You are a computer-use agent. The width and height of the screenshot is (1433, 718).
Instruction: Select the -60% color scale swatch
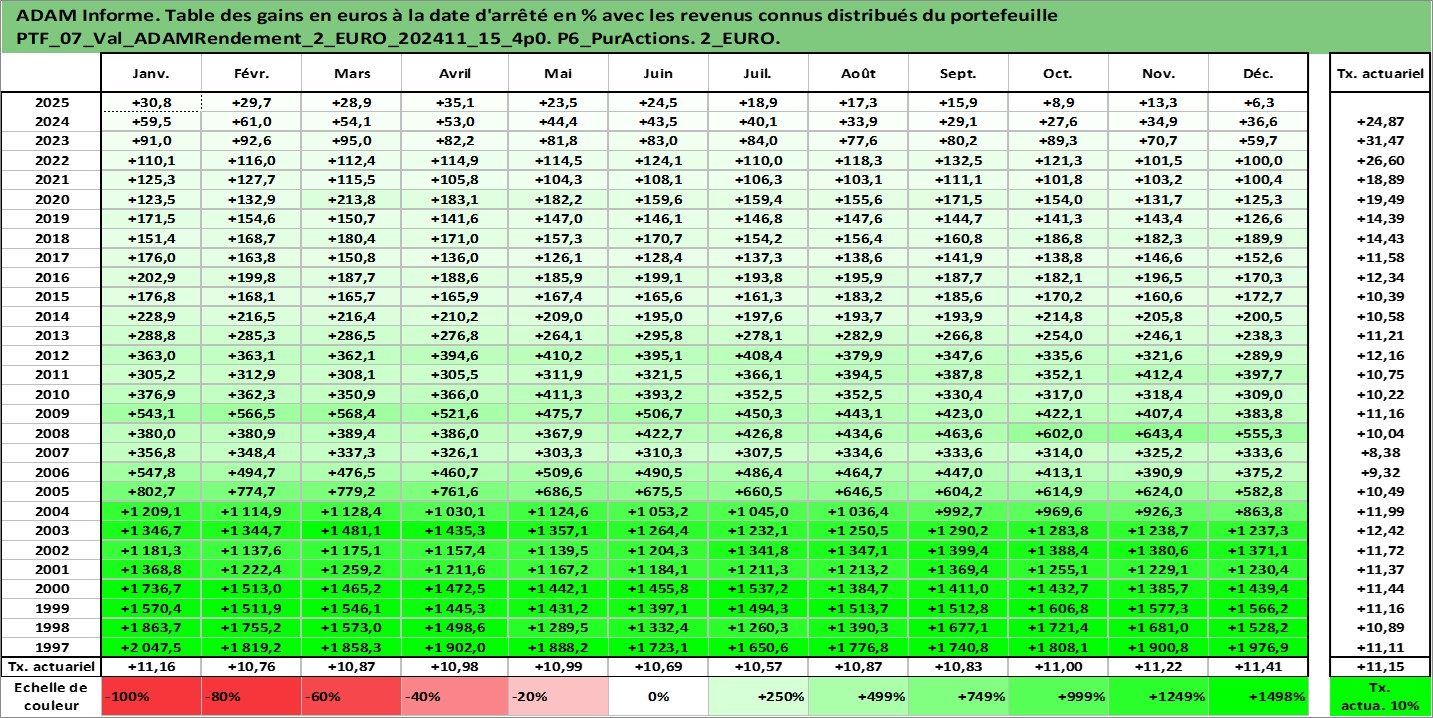click(x=352, y=696)
